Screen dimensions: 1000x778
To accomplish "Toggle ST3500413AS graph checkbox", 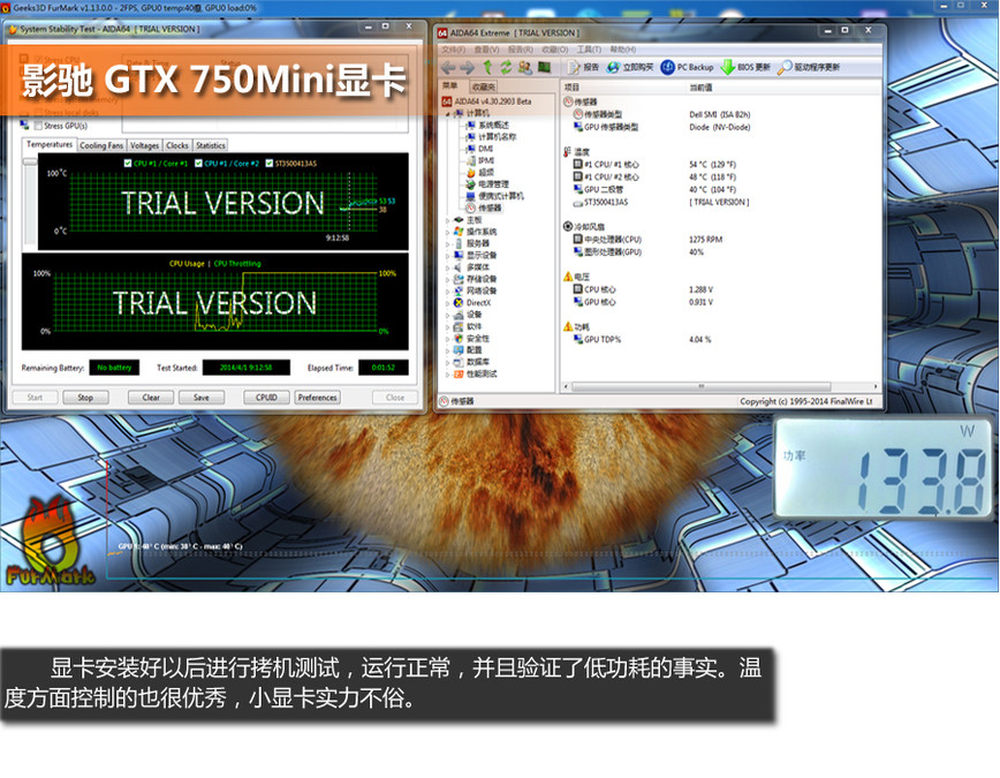I will (x=269, y=164).
